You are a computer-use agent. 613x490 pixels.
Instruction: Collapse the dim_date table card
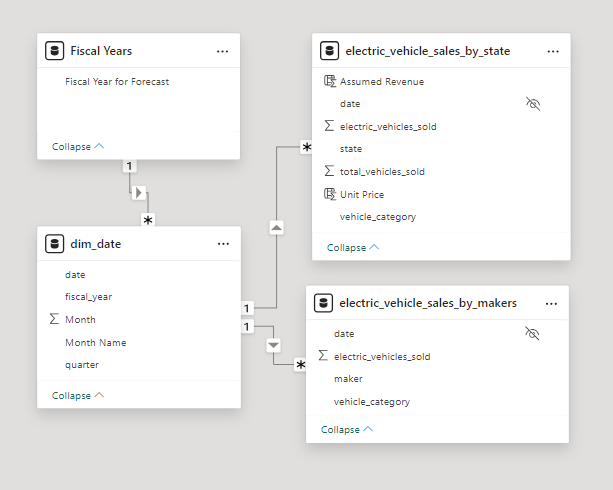point(78,395)
